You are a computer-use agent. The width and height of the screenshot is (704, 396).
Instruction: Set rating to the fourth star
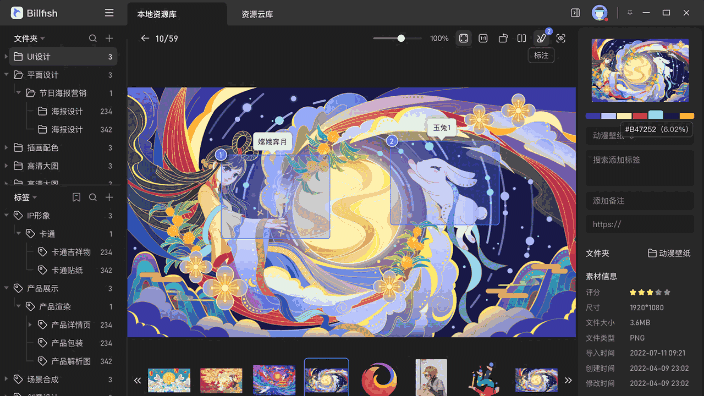tap(658, 292)
